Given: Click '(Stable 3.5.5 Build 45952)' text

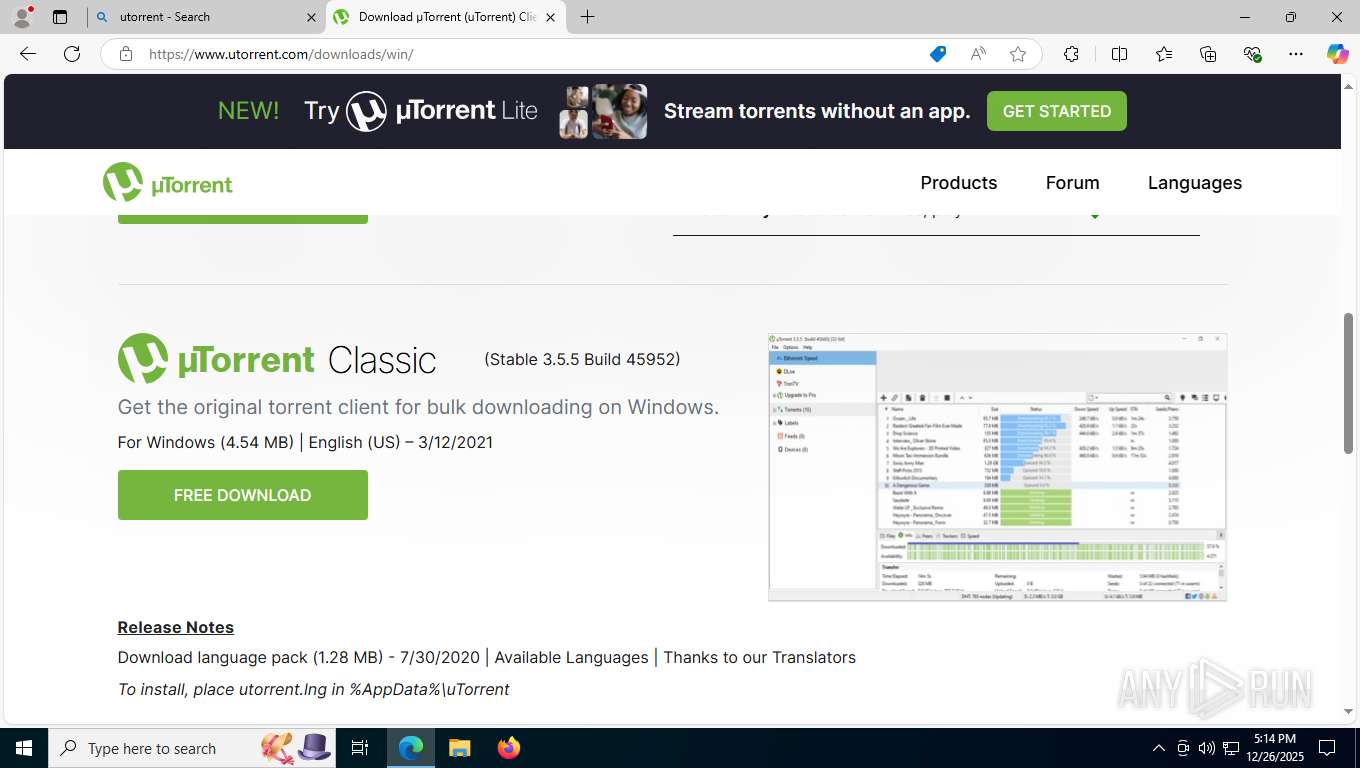Looking at the screenshot, I should click(x=582, y=359).
